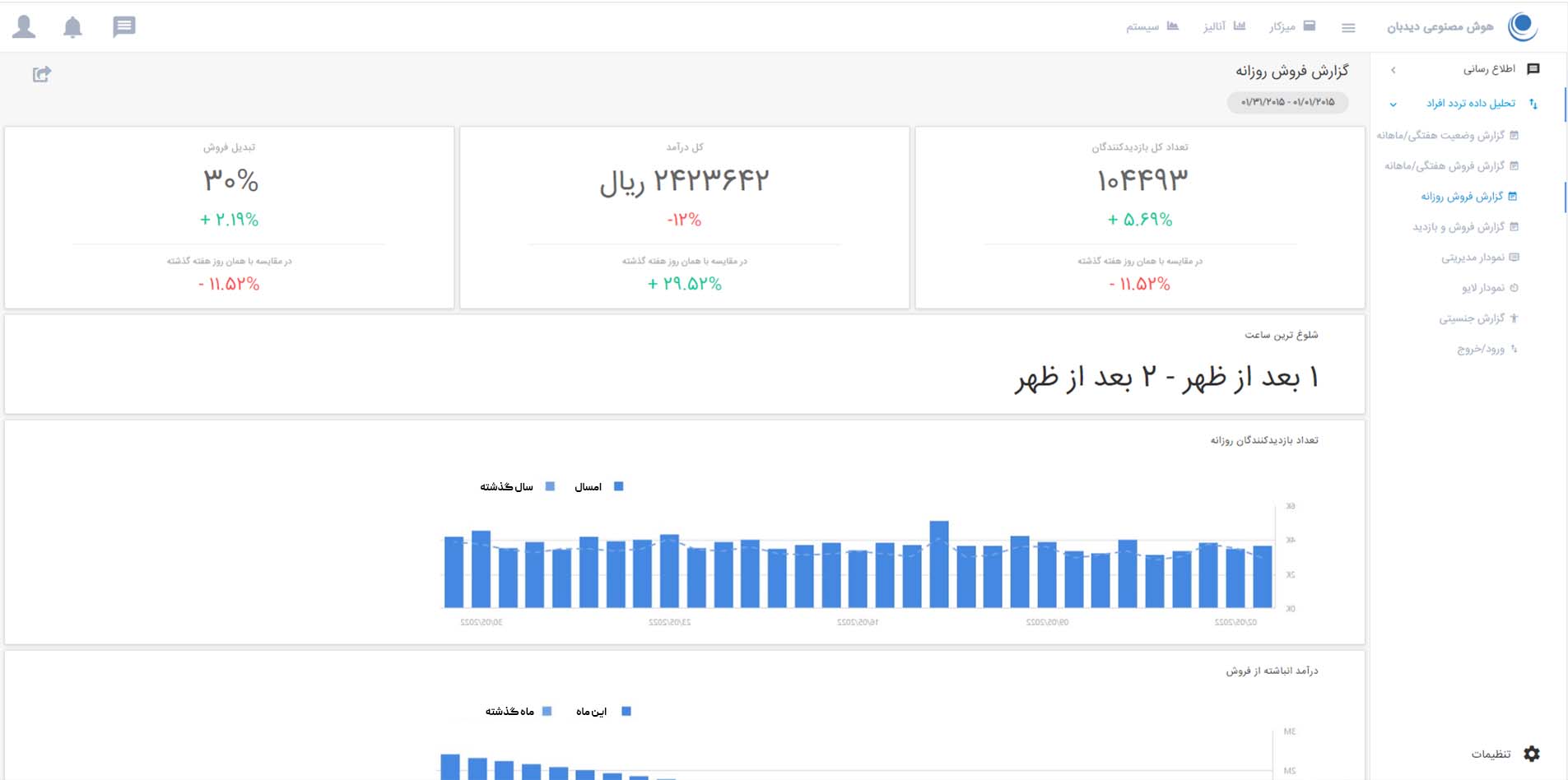This screenshot has width=1568, height=780.
Task: Open settings (تنظیمات) gear icon
Action: (x=1531, y=754)
